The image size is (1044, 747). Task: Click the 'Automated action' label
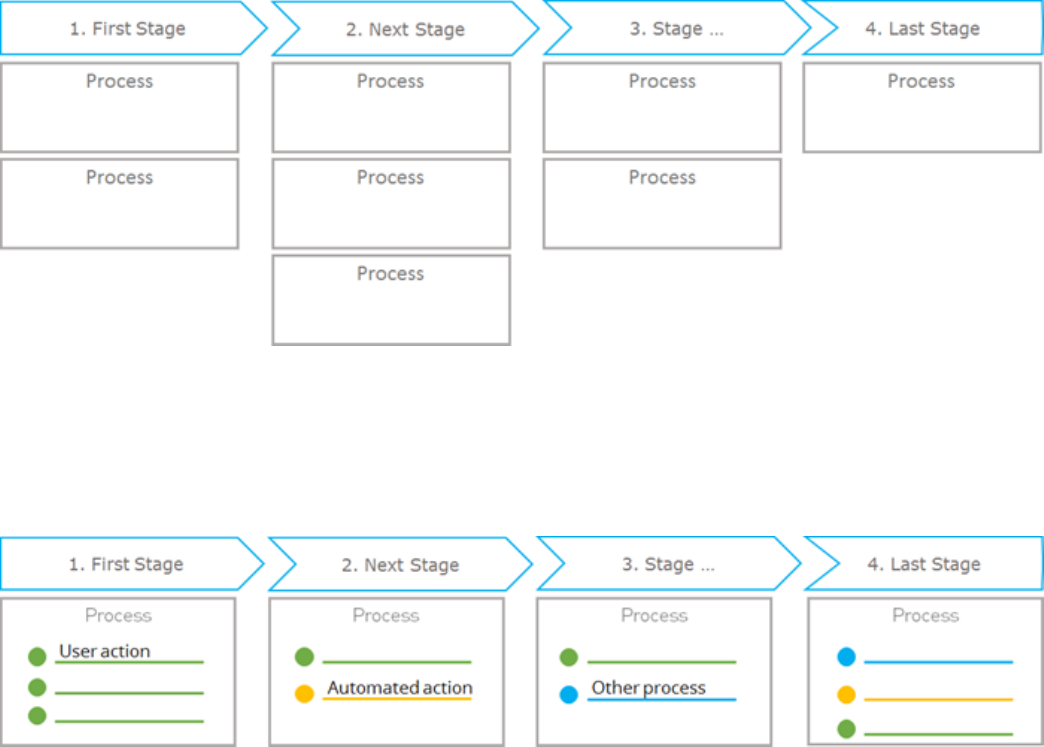[x=399, y=688]
